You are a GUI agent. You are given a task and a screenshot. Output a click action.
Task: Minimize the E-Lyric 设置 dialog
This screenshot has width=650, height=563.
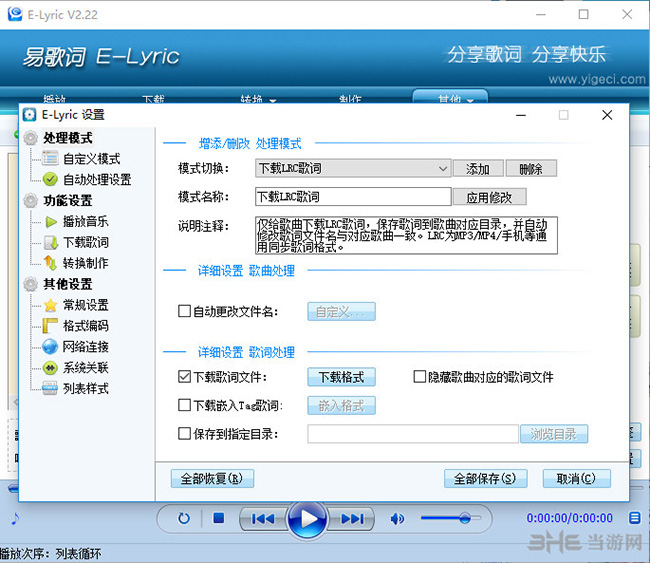pyautogui.click(x=521, y=115)
